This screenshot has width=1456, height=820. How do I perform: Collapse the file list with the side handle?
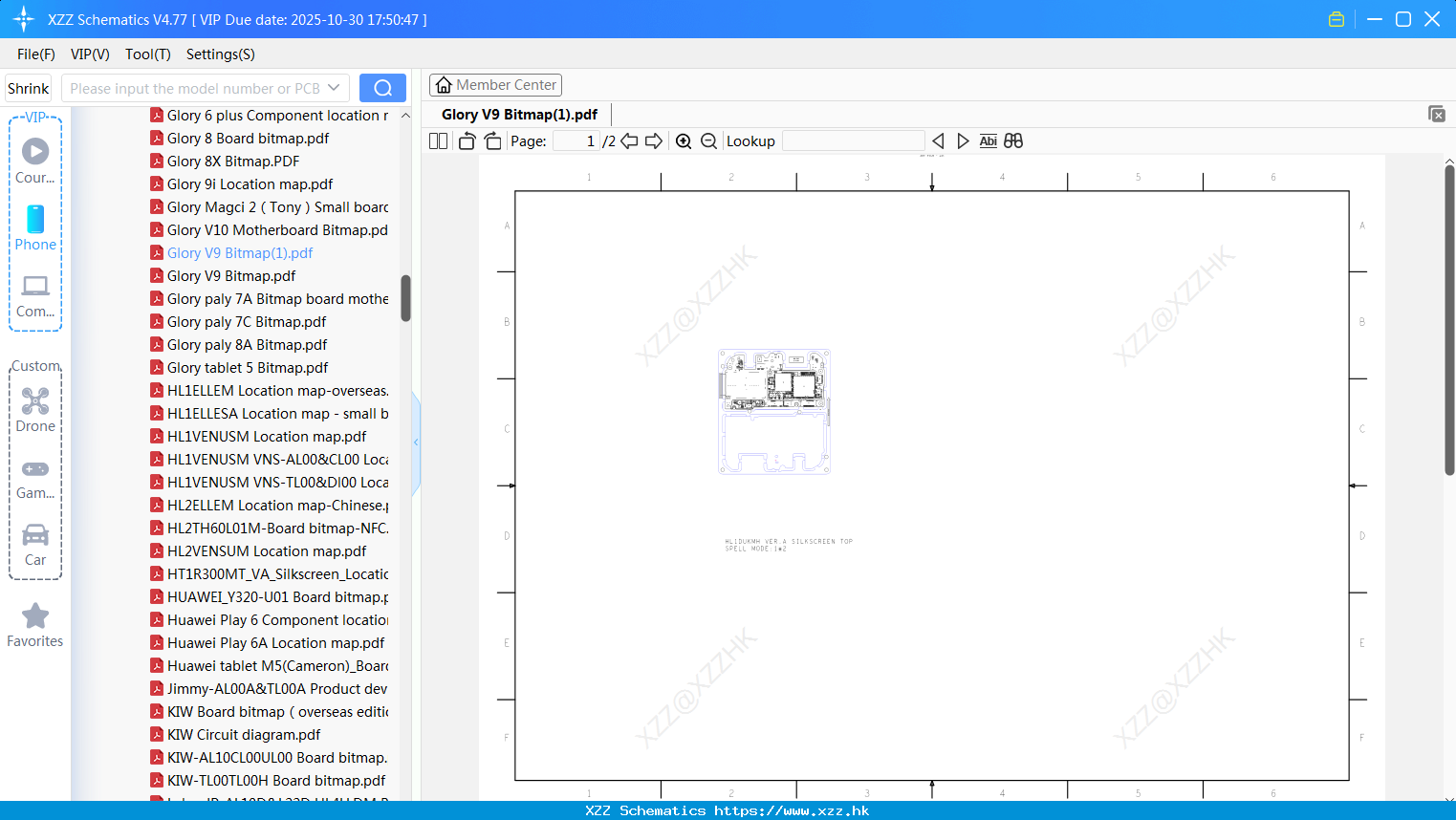click(416, 442)
